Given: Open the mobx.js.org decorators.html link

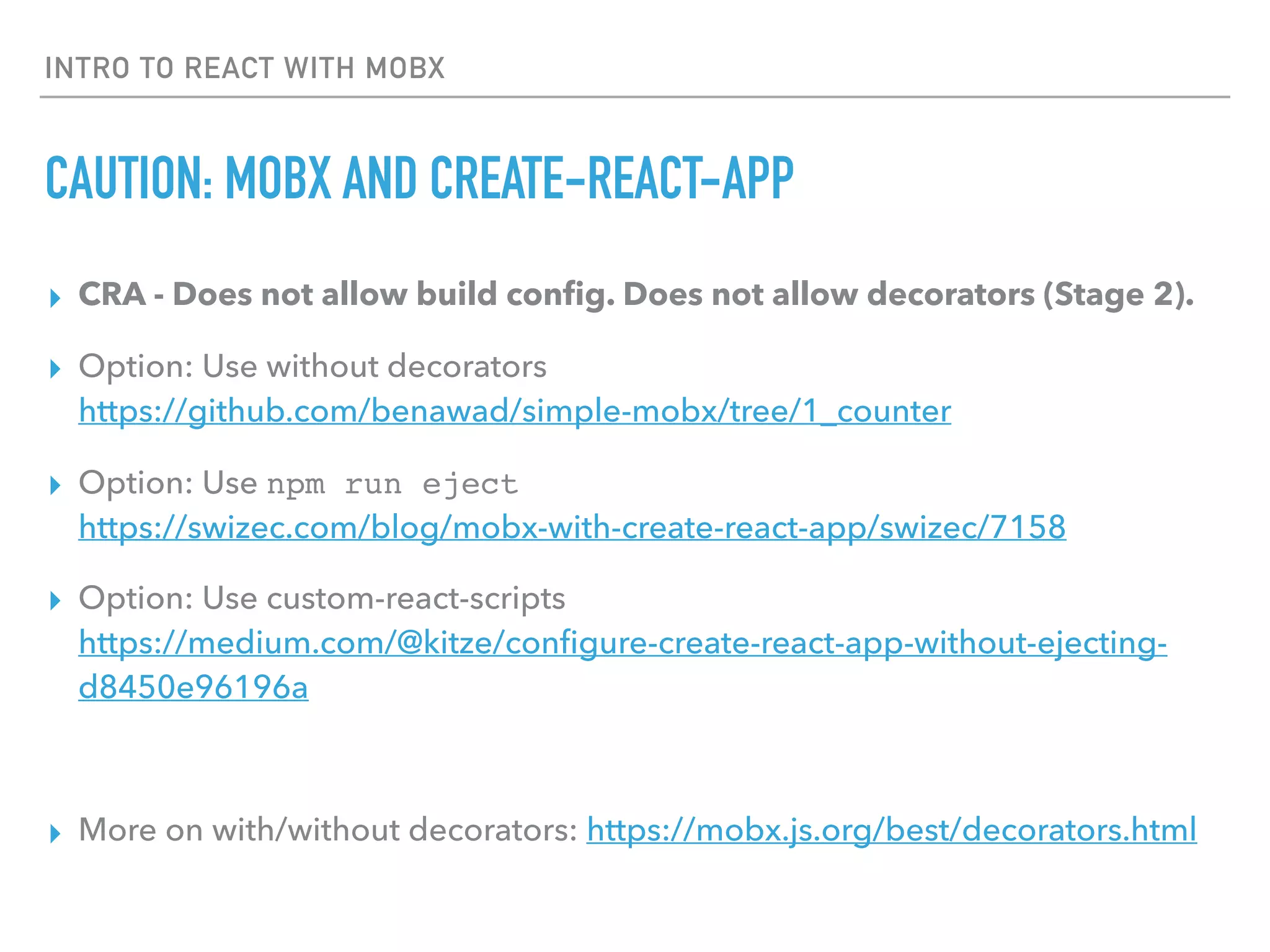Looking at the screenshot, I should click(892, 830).
